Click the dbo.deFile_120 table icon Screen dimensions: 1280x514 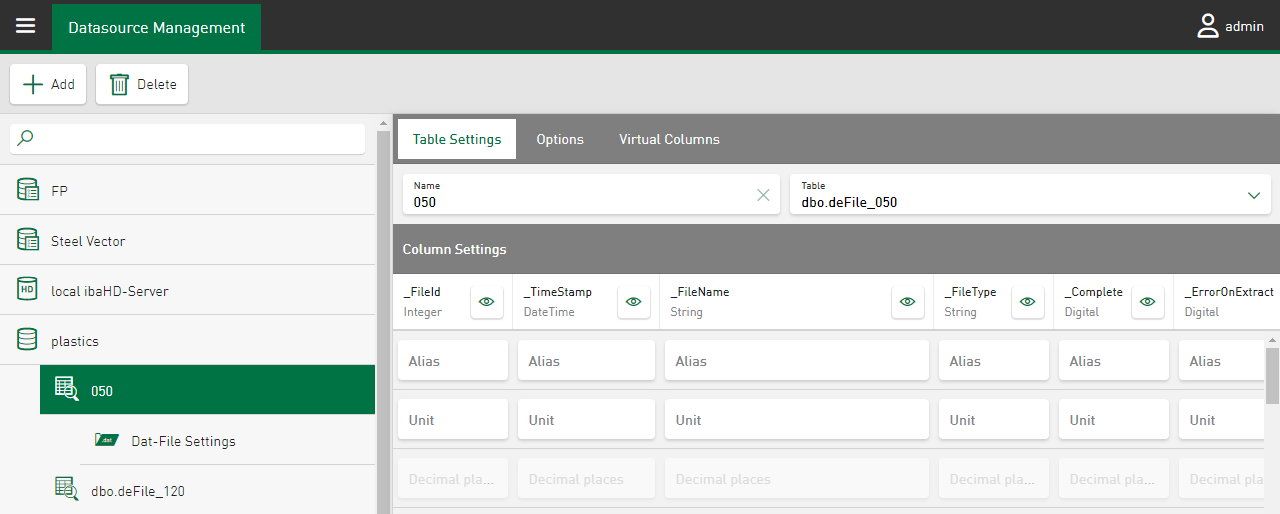pos(66,490)
